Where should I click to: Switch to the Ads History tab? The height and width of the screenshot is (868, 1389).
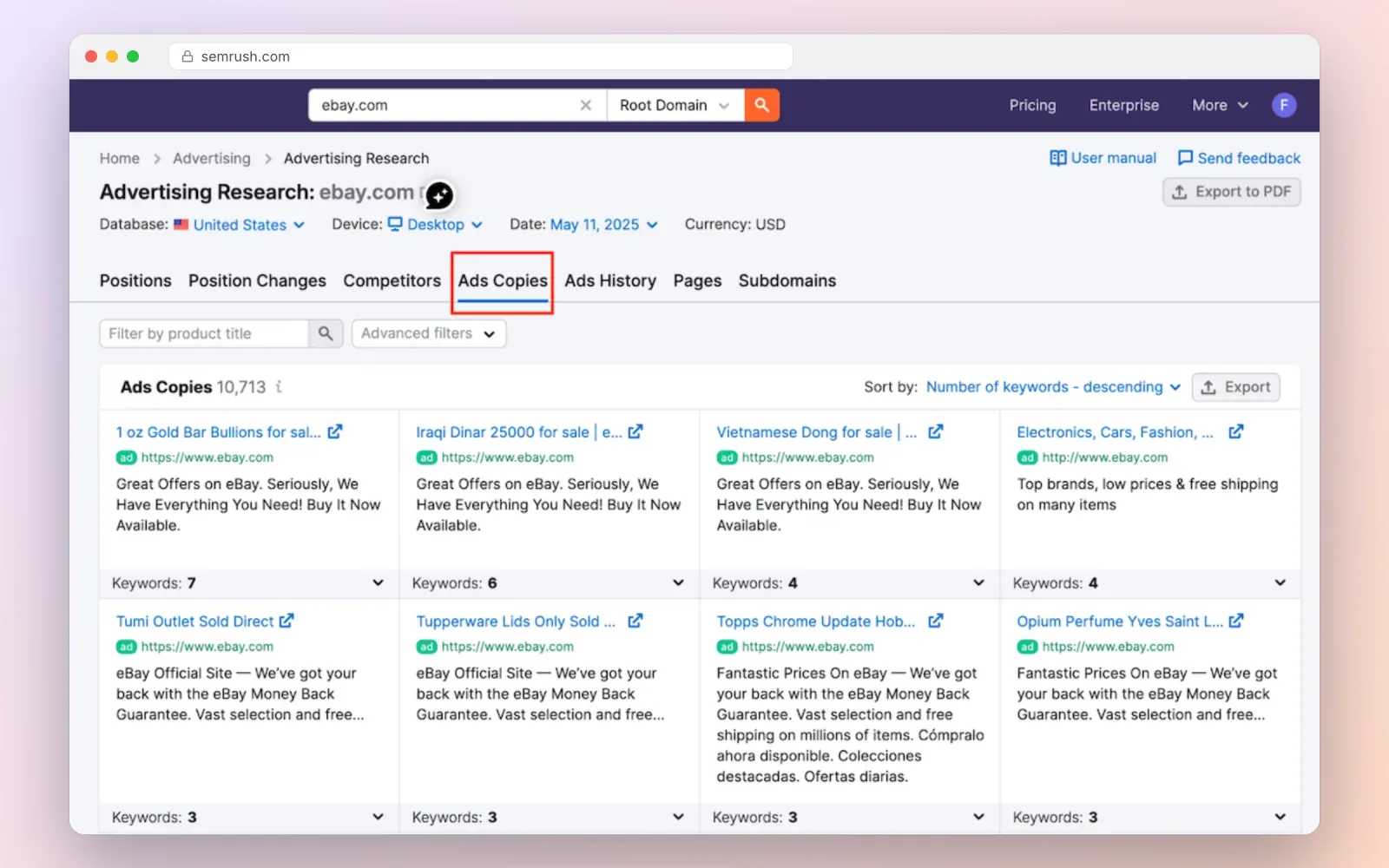coord(610,280)
